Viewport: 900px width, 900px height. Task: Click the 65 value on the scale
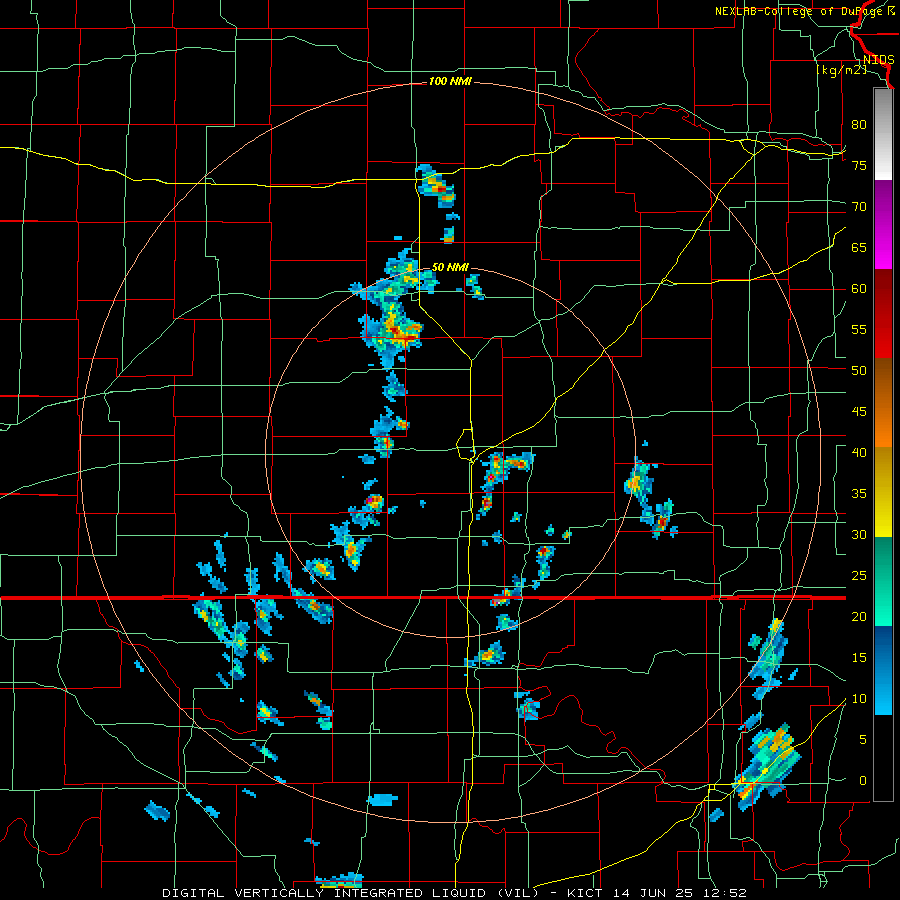(x=859, y=248)
